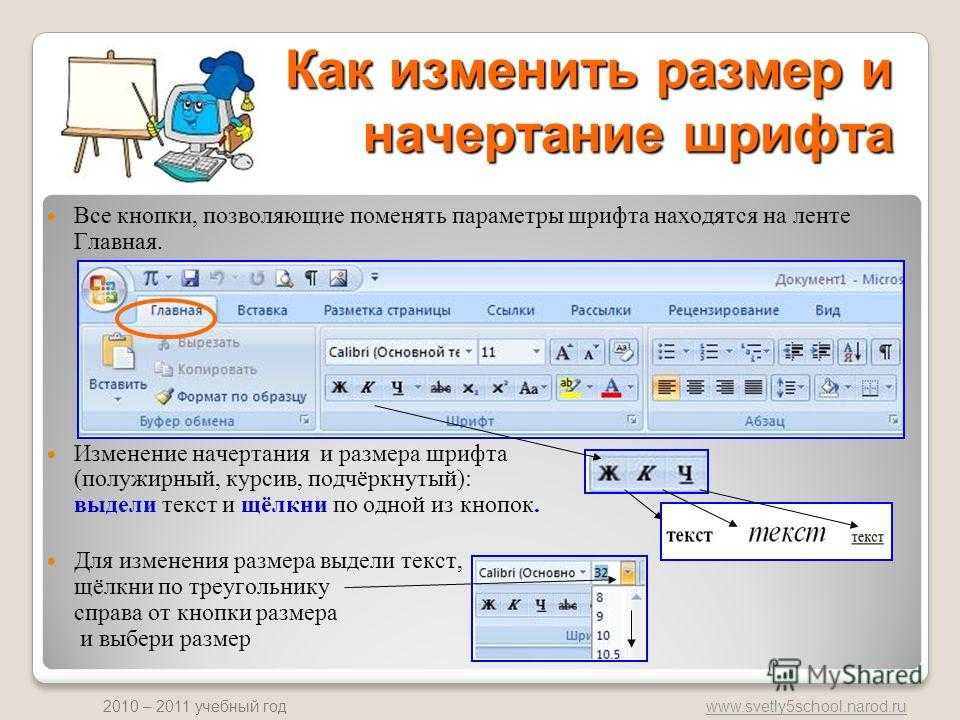960x720 pixels.
Task: Click the Shrink Font icon
Action: click(x=590, y=353)
